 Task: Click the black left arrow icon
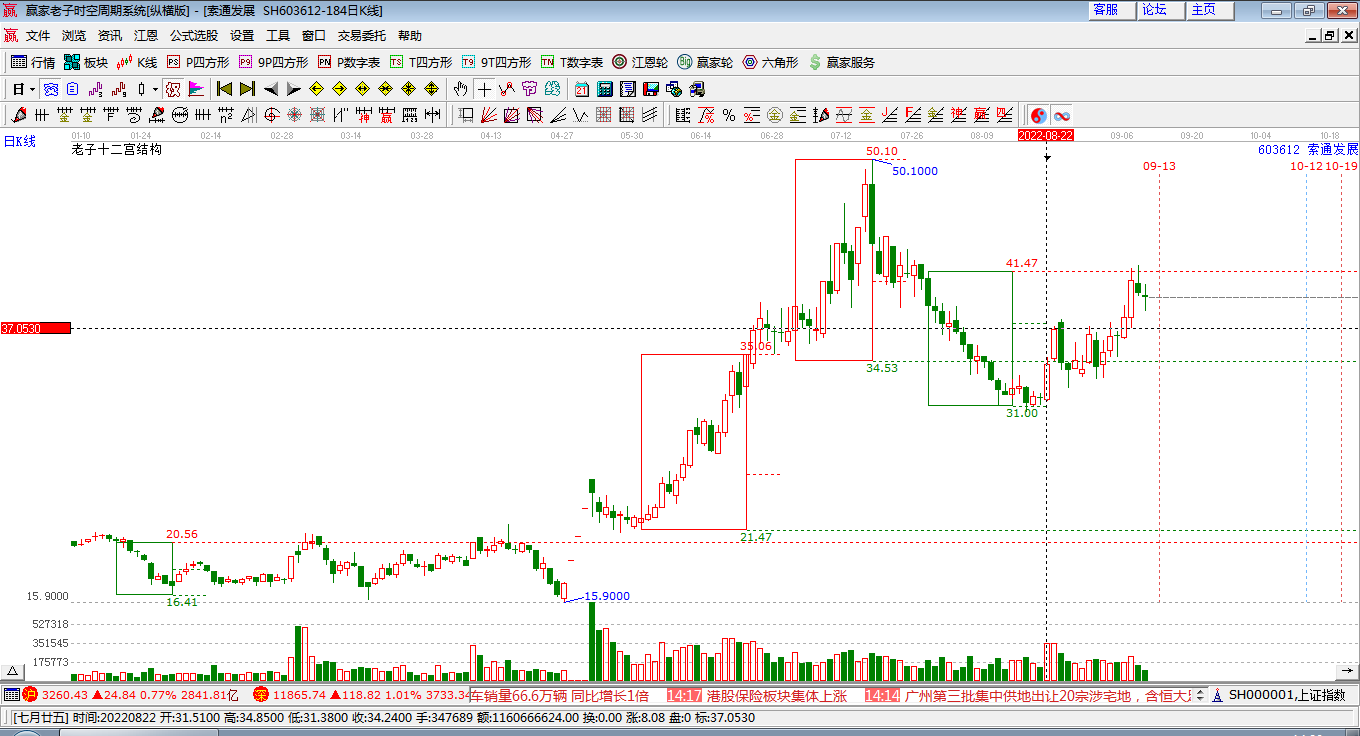[270, 89]
